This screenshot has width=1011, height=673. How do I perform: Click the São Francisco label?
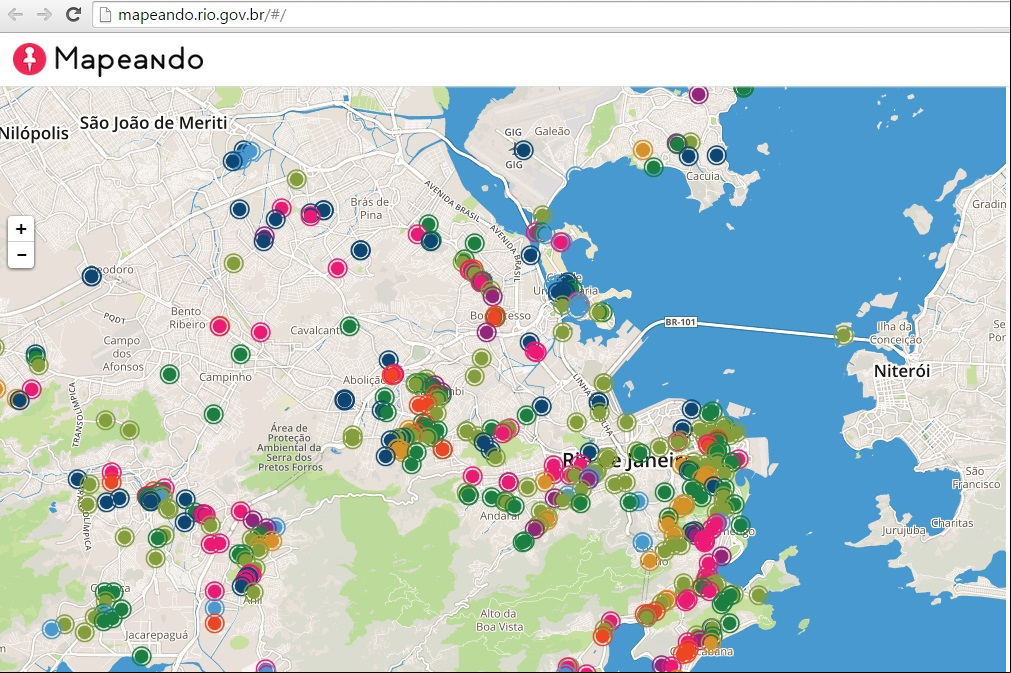[x=976, y=478]
